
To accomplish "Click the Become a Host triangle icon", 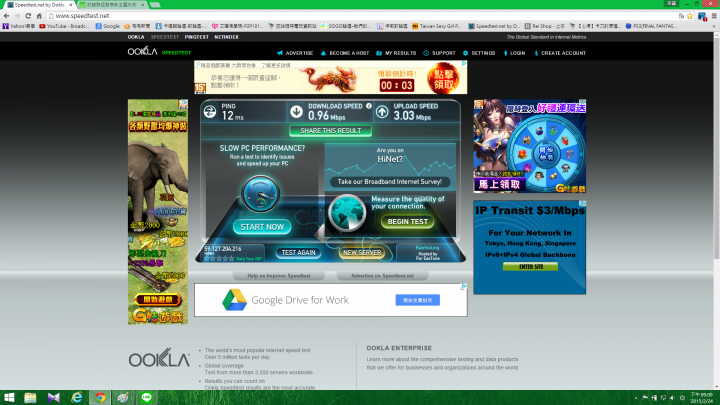I will point(323,53).
